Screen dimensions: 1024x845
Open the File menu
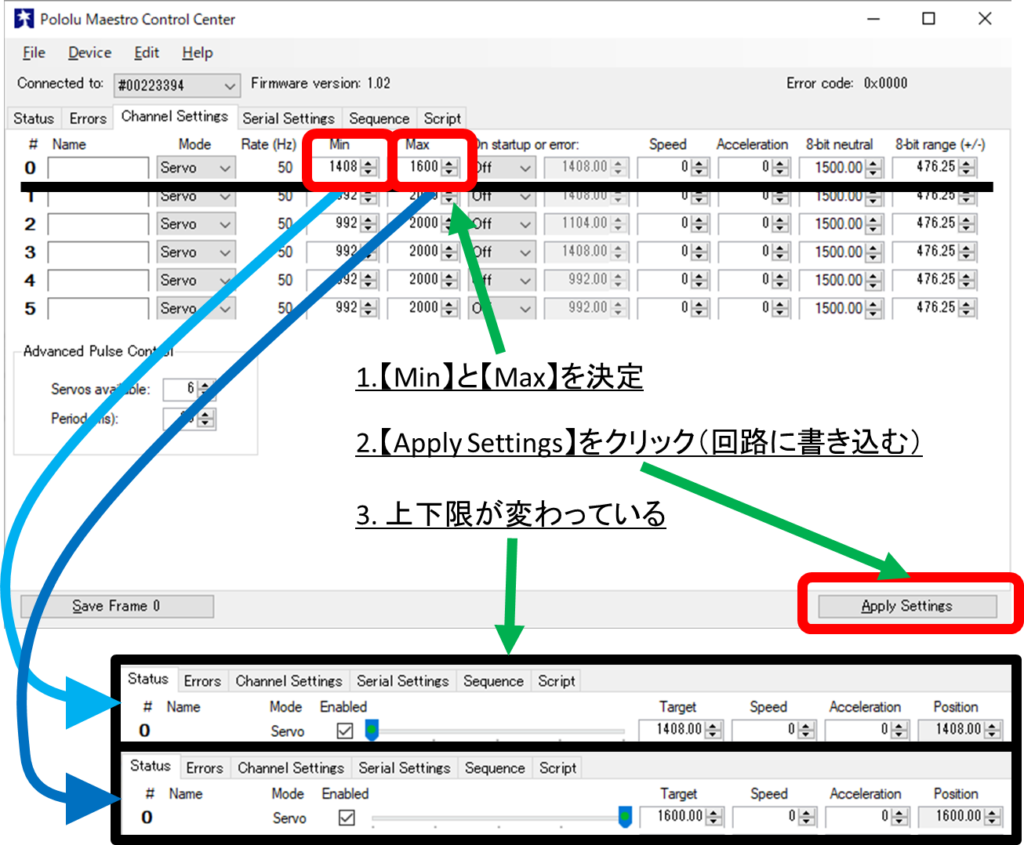point(34,53)
